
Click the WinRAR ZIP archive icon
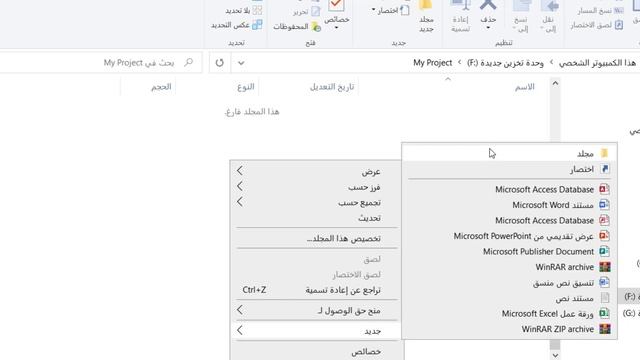(604, 329)
